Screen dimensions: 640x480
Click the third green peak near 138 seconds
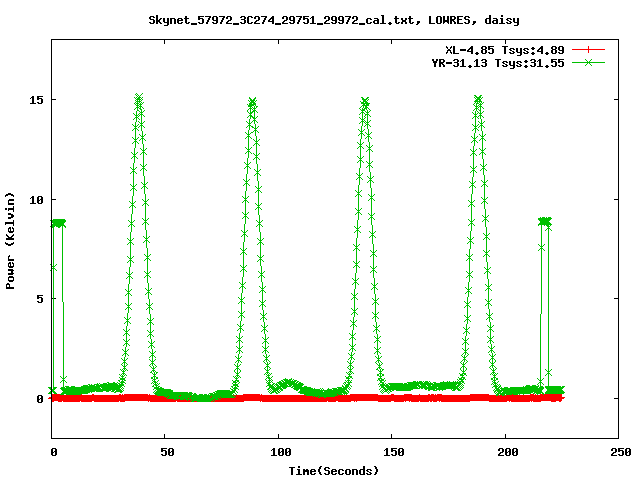(x=365, y=101)
